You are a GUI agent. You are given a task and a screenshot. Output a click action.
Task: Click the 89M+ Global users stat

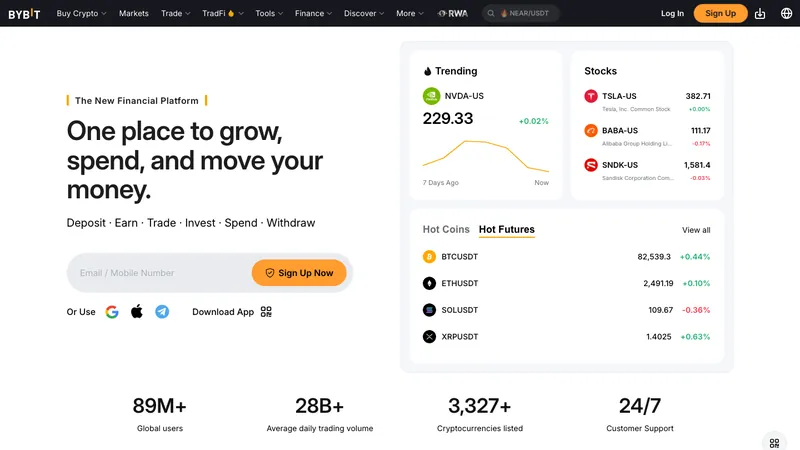(x=160, y=414)
